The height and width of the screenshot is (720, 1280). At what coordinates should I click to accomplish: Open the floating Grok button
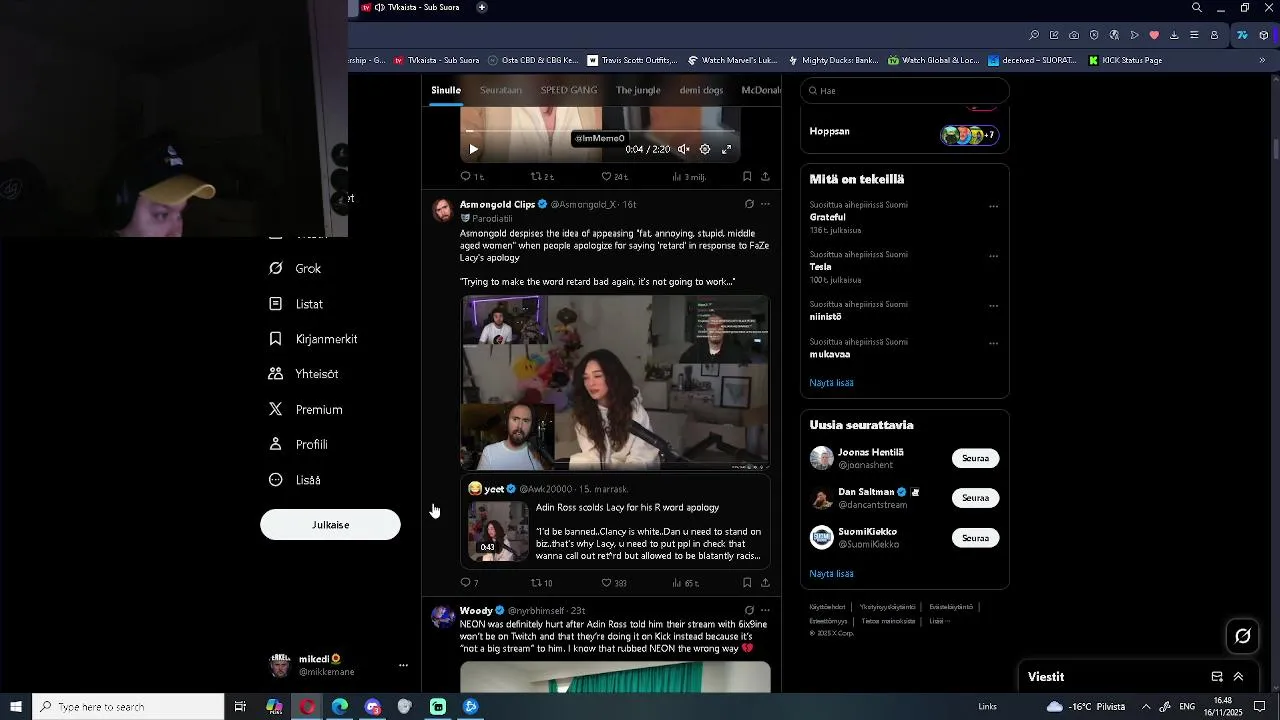[1243, 636]
